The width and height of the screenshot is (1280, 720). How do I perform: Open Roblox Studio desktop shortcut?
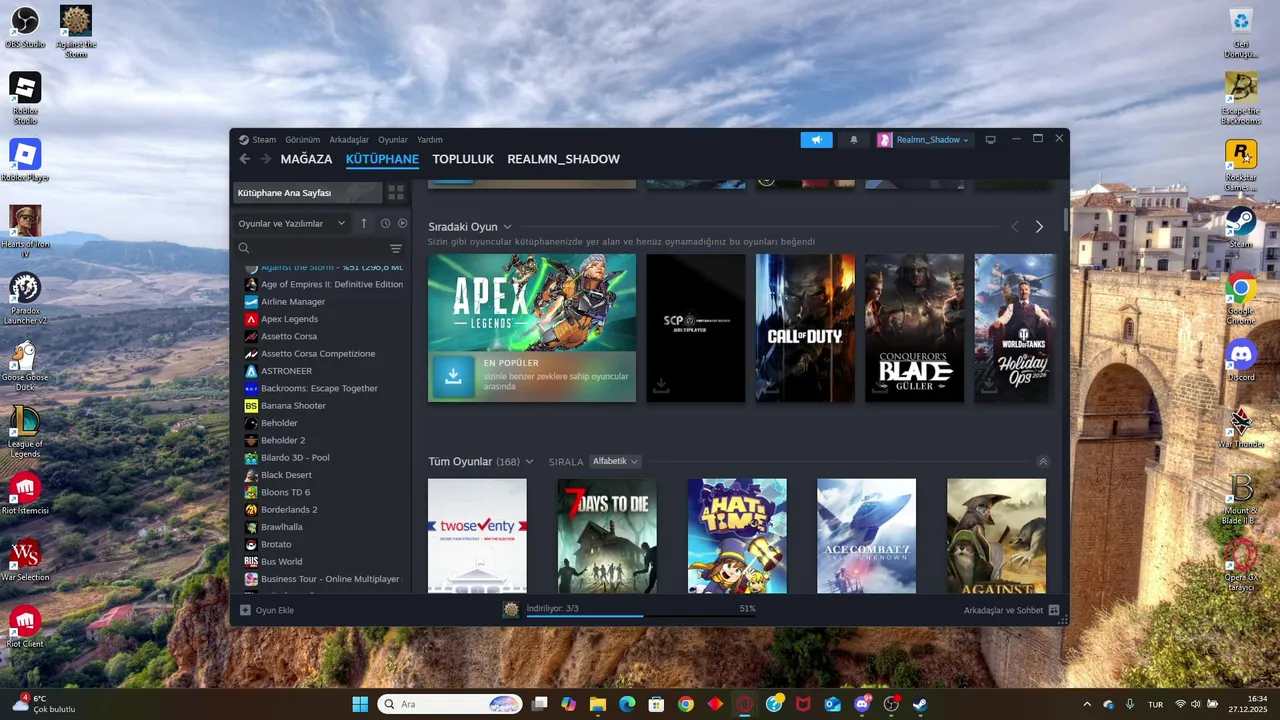25,98
